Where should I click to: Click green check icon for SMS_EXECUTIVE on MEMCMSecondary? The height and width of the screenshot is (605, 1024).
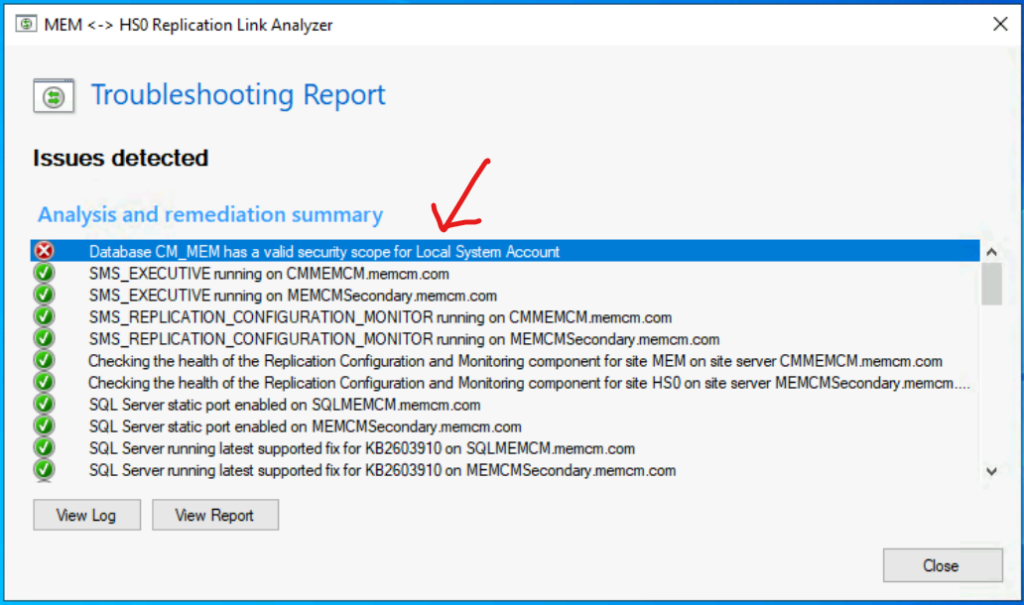point(44,295)
